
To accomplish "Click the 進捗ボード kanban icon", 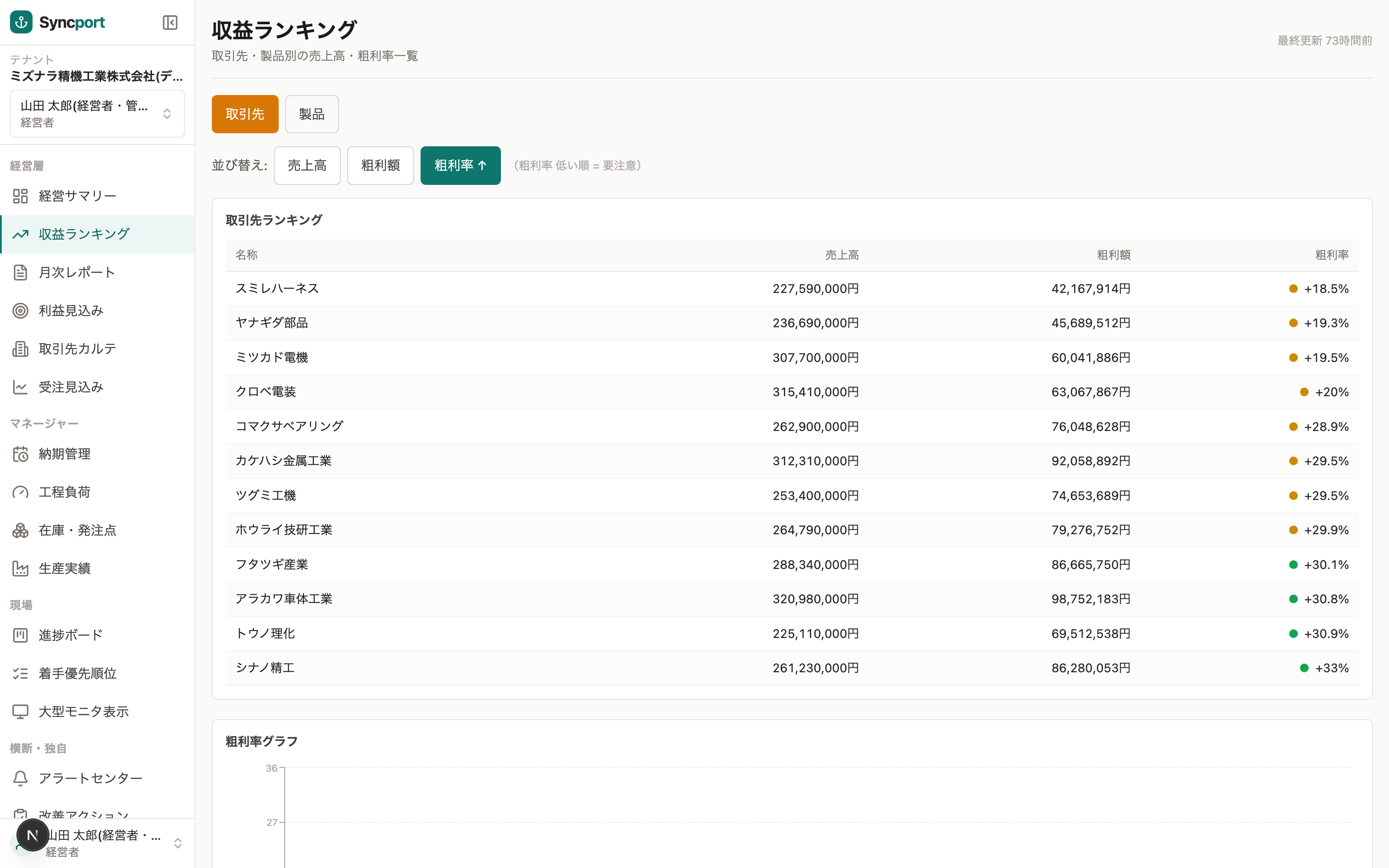I will [x=20, y=635].
